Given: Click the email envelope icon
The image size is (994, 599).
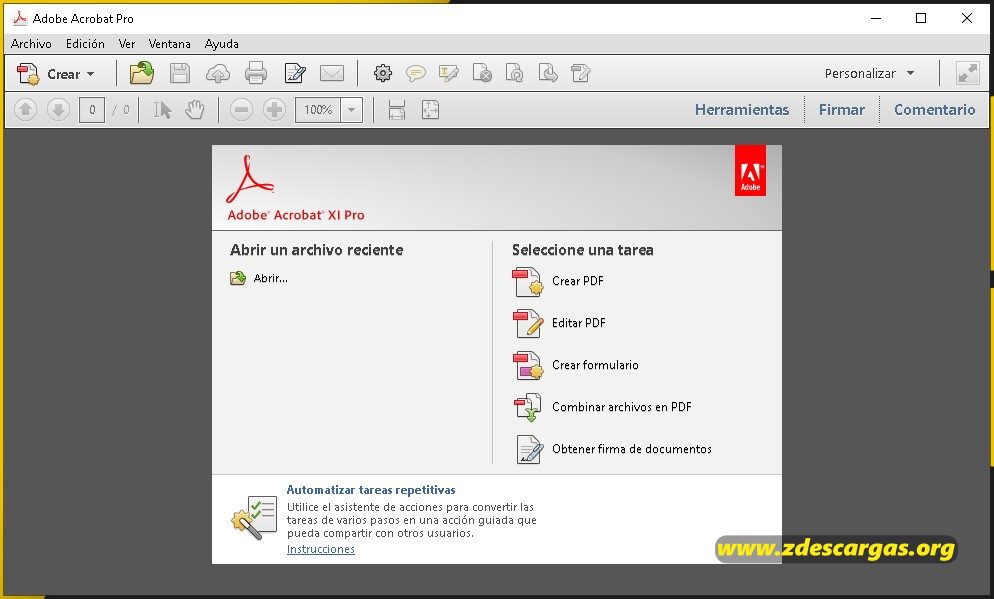Looking at the screenshot, I should [x=332, y=74].
